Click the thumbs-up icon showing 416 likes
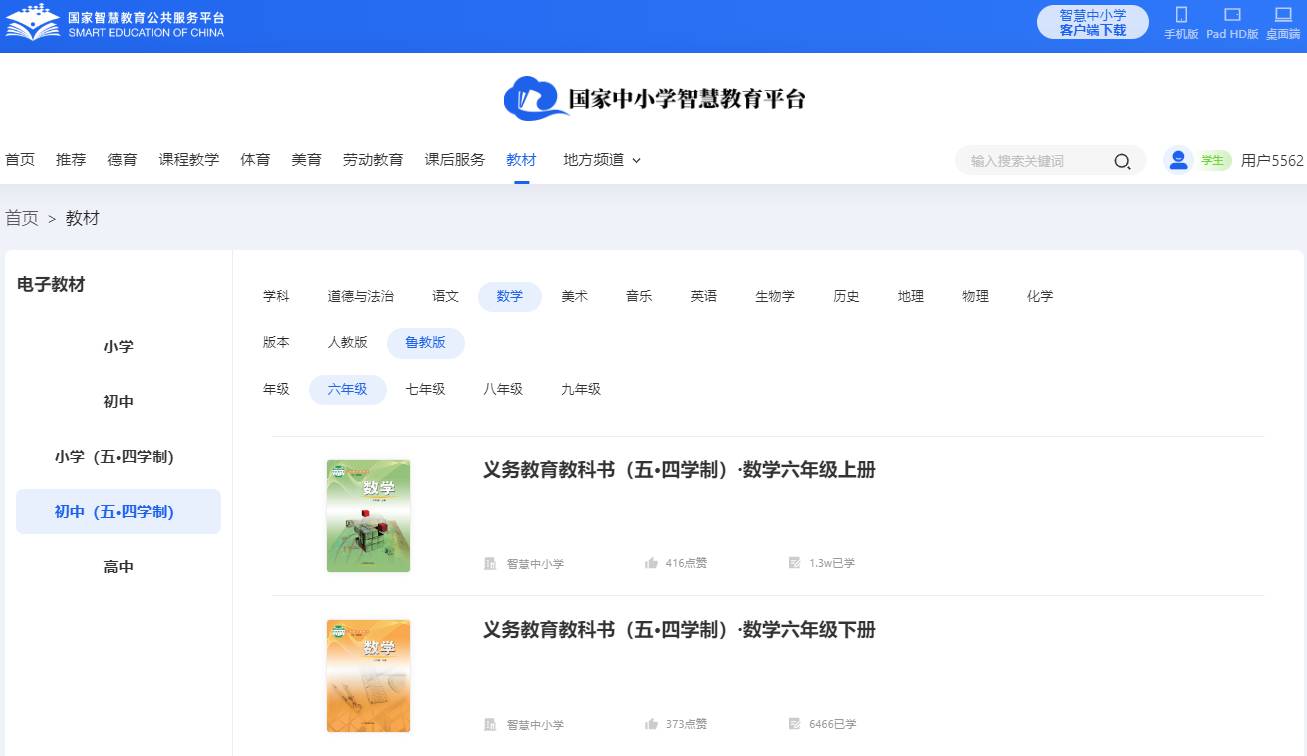This screenshot has width=1307, height=756. [x=652, y=563]
